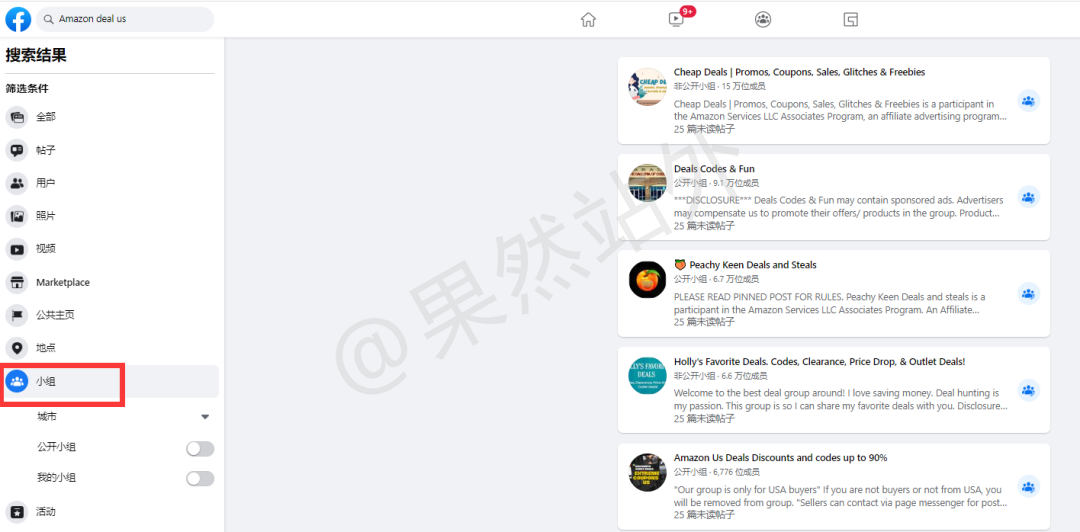The width and height of the screenshot is (1080, 532).
Task: Open Amazon Us Deals Discounts group title
Action: tap(780, 458)
